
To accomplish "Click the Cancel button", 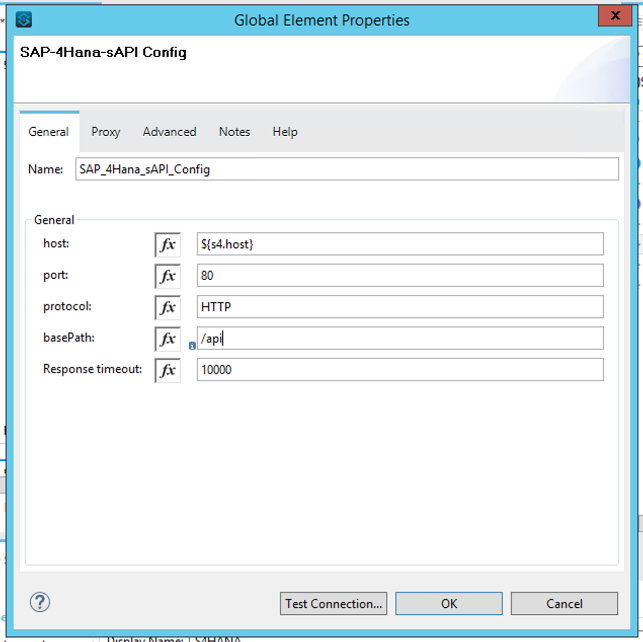I will [x=564, y=603].
